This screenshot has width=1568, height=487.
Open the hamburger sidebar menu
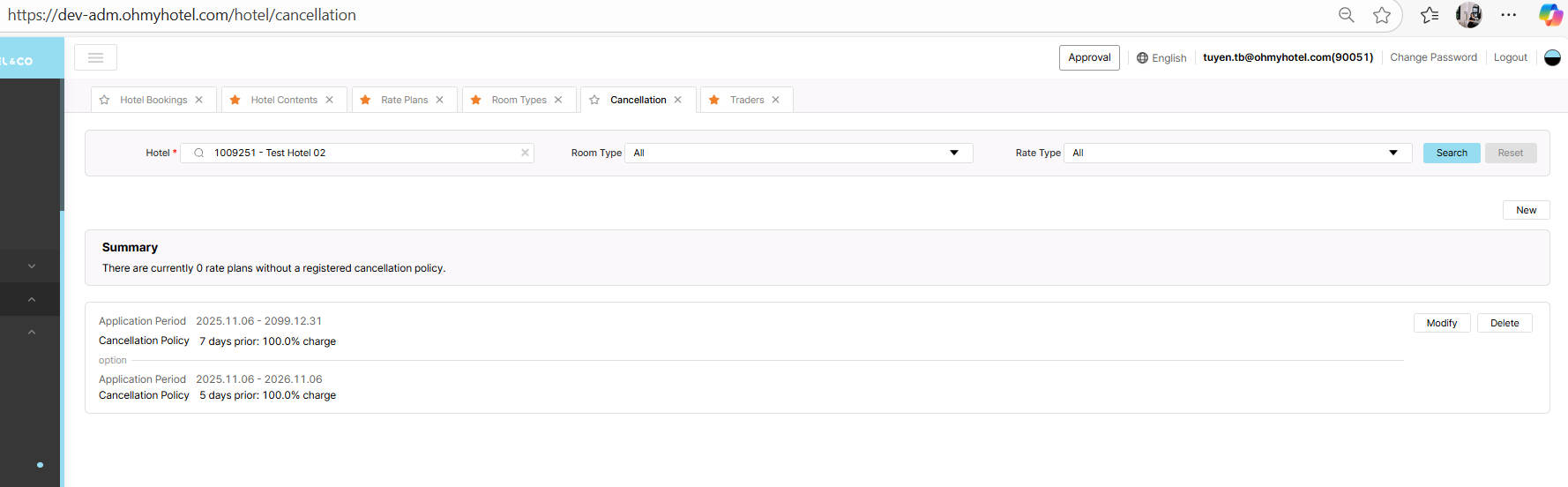pyautogui.click(x=95, y=57)
